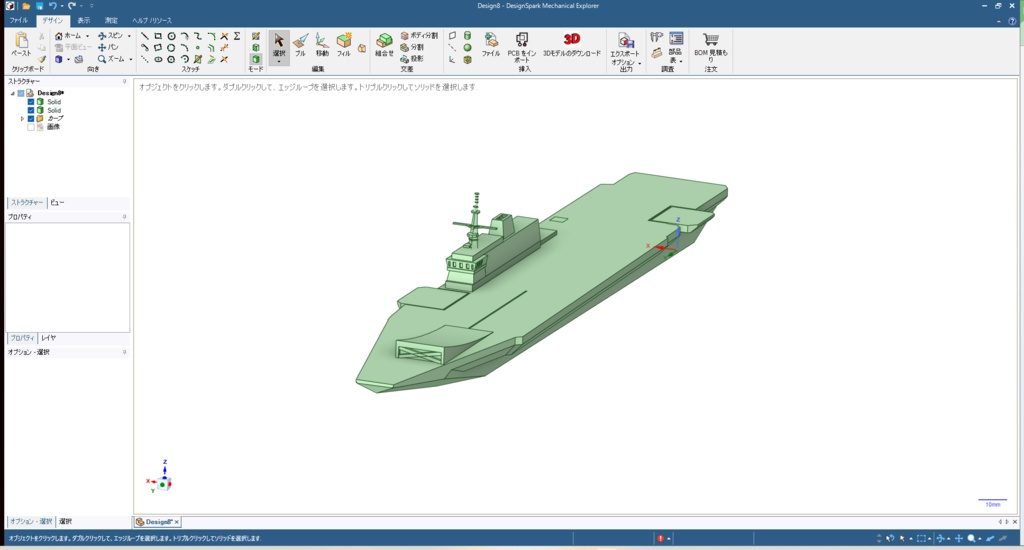Viewport: 1024px width, 550px height.
Task: Click the Save icon in quick access toolbar
Action: click(39, 6)
